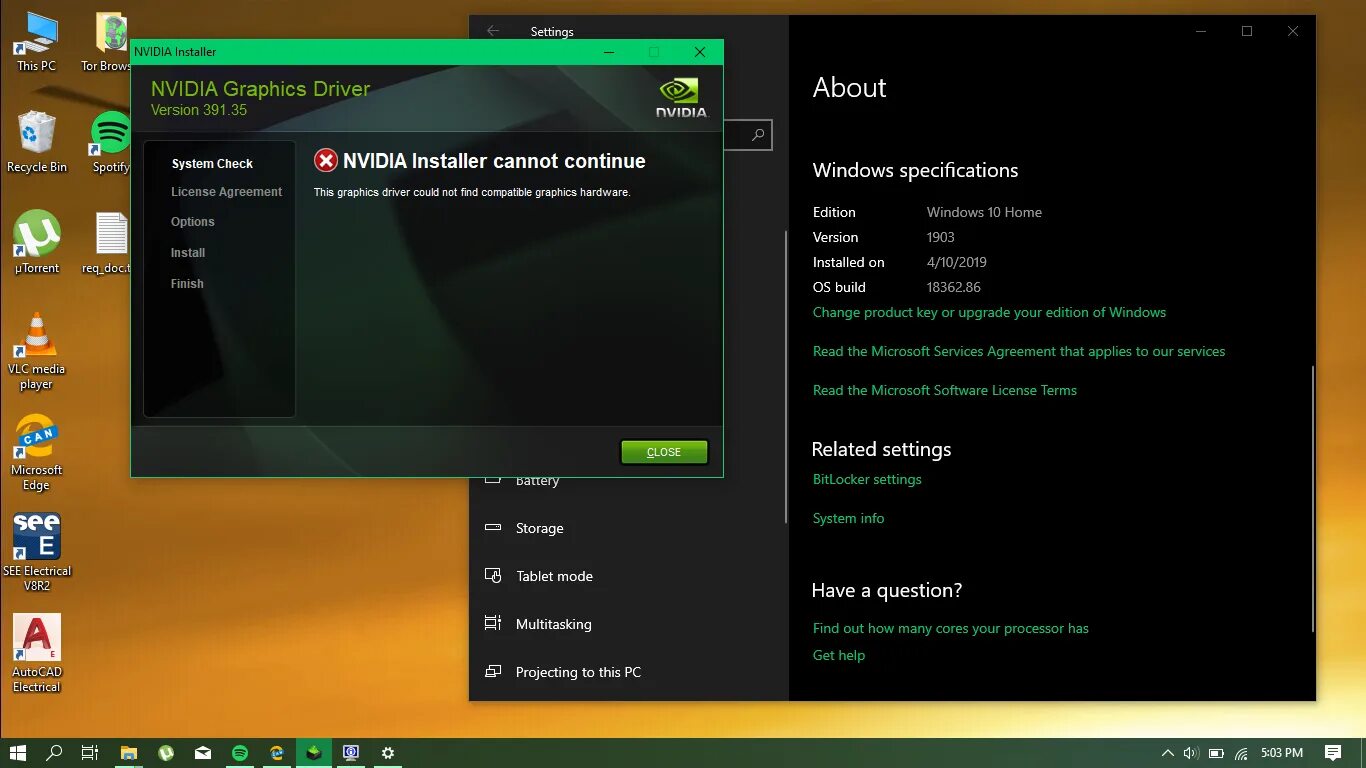
Task: Open volume control in system tray
Action: click(1191, 753)
